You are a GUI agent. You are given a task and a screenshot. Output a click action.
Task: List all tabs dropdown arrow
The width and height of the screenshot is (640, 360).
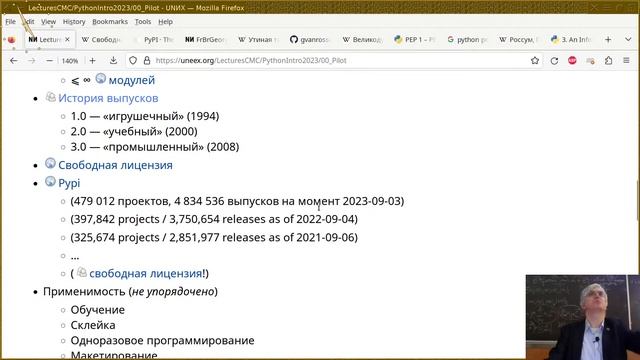tap(628, 40)
